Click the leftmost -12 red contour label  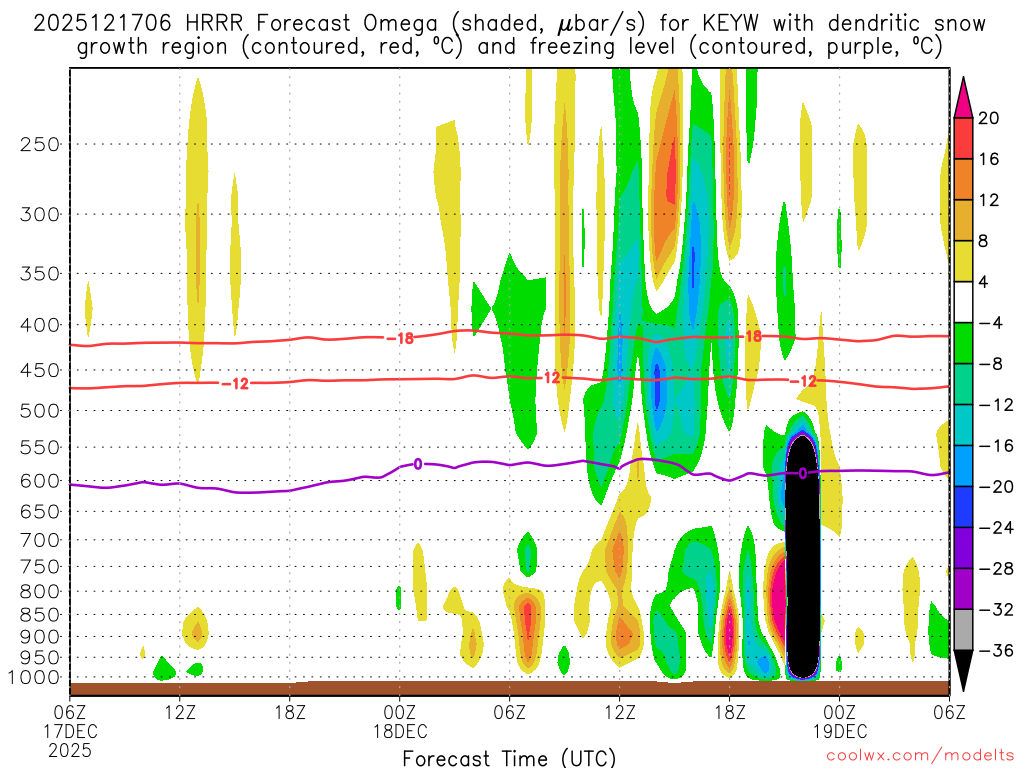(x=235, y=384)
